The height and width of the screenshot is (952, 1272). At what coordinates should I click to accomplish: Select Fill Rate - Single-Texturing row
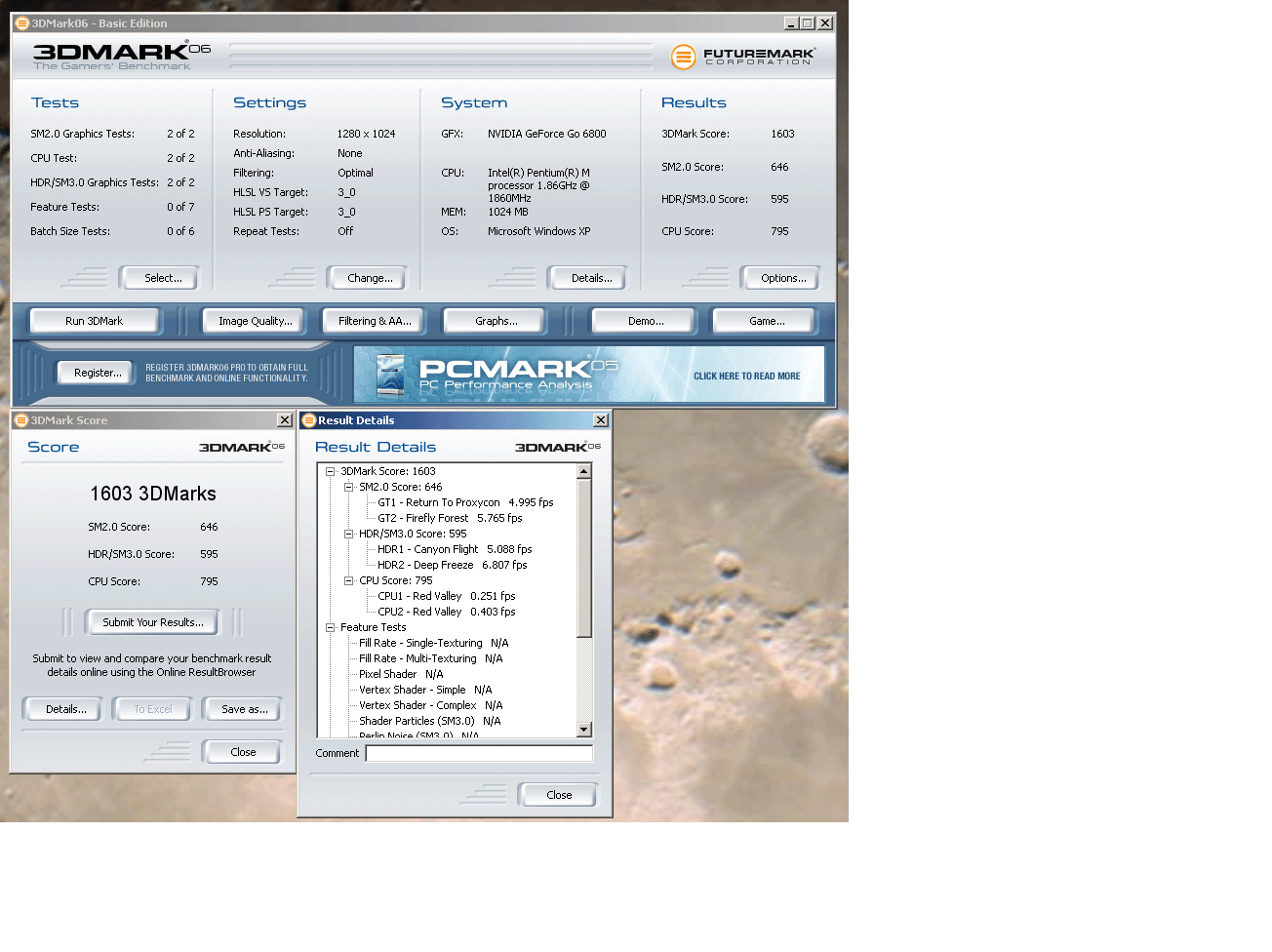coord(433,643)
